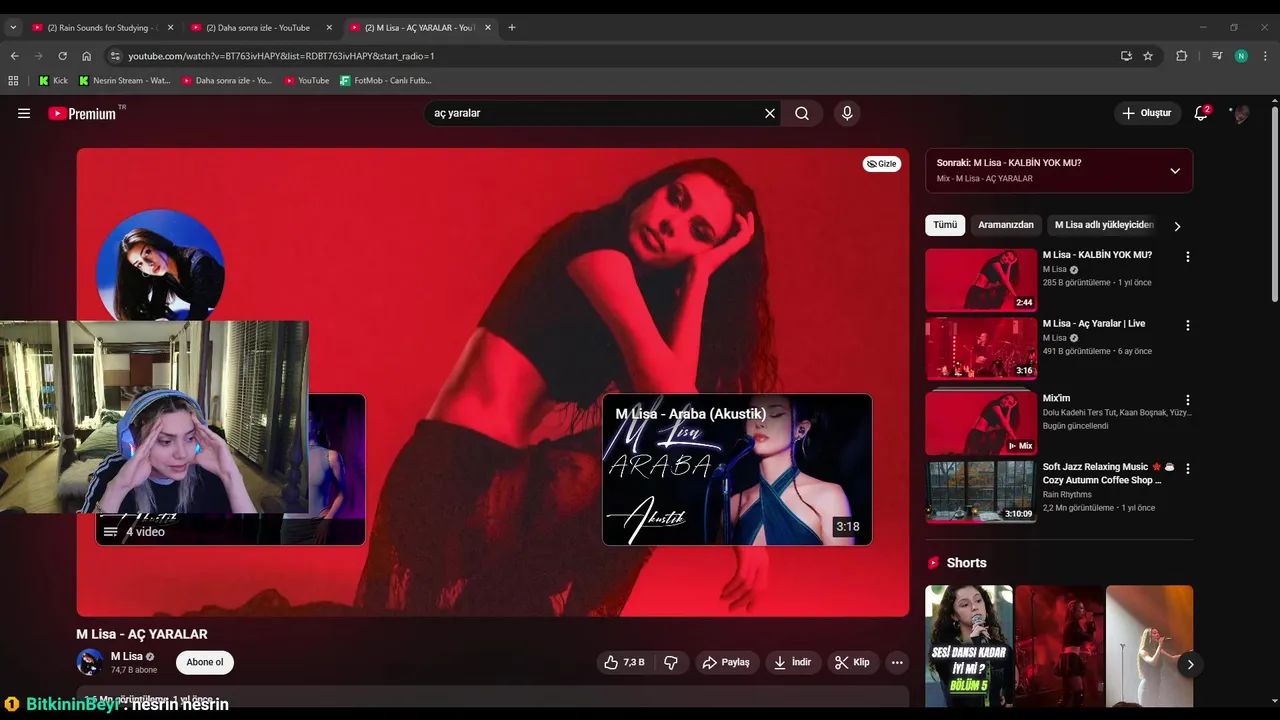Close the M Lisa AÇ YARALAR tab
Viewport: 1280px width, 720px height.
pyautogui.click(x=488, y=28)
